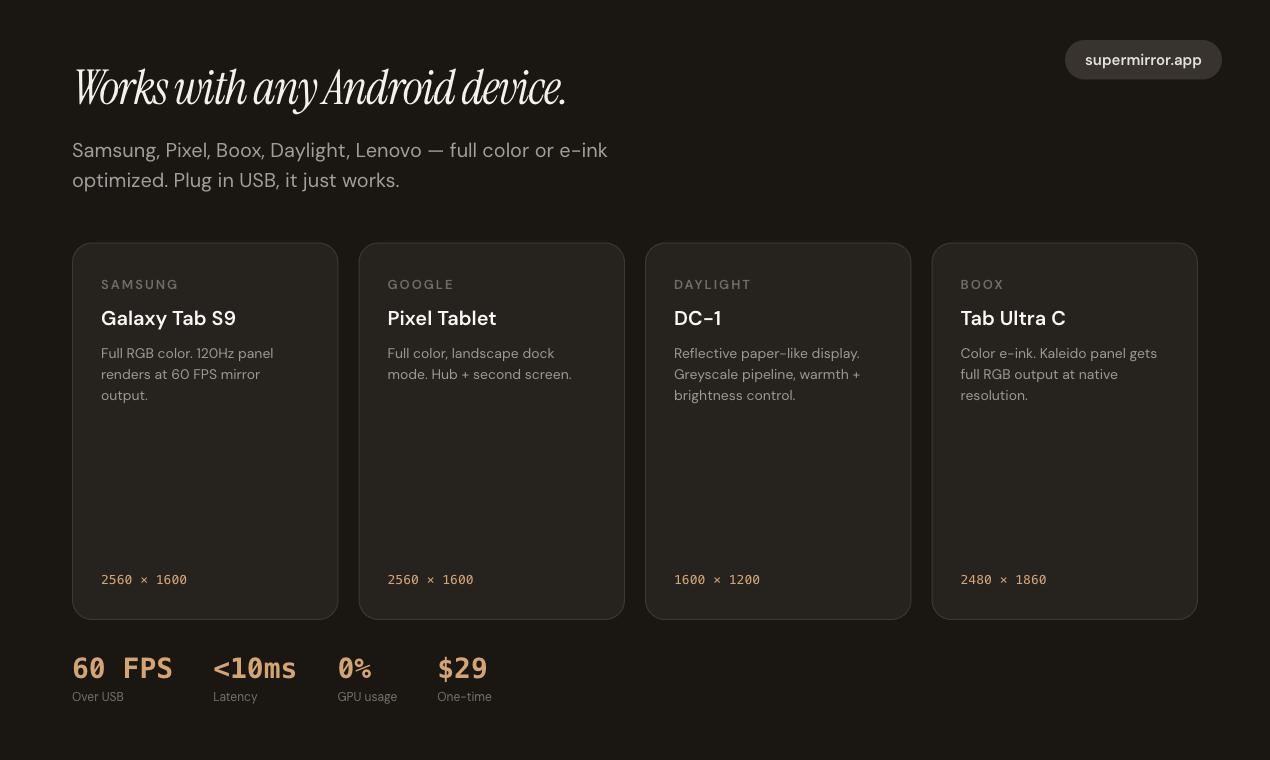The image size is (1270, 760).
Task: Click the 60 FPS stat
Action: pyautogui.click(x=122, y=668)
